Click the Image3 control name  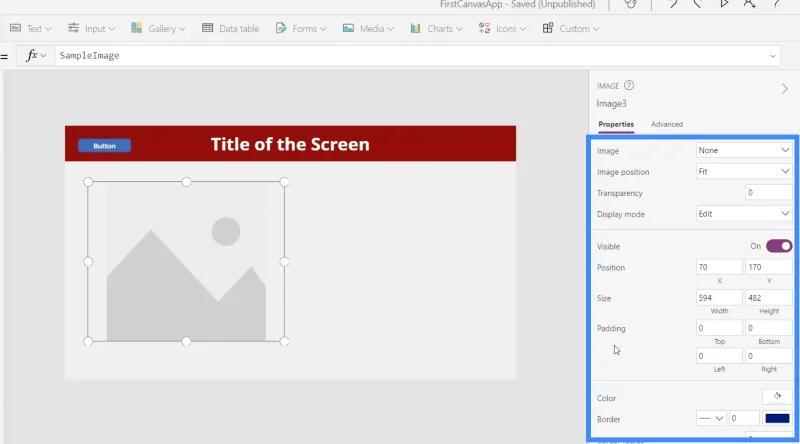pos(611,104)
